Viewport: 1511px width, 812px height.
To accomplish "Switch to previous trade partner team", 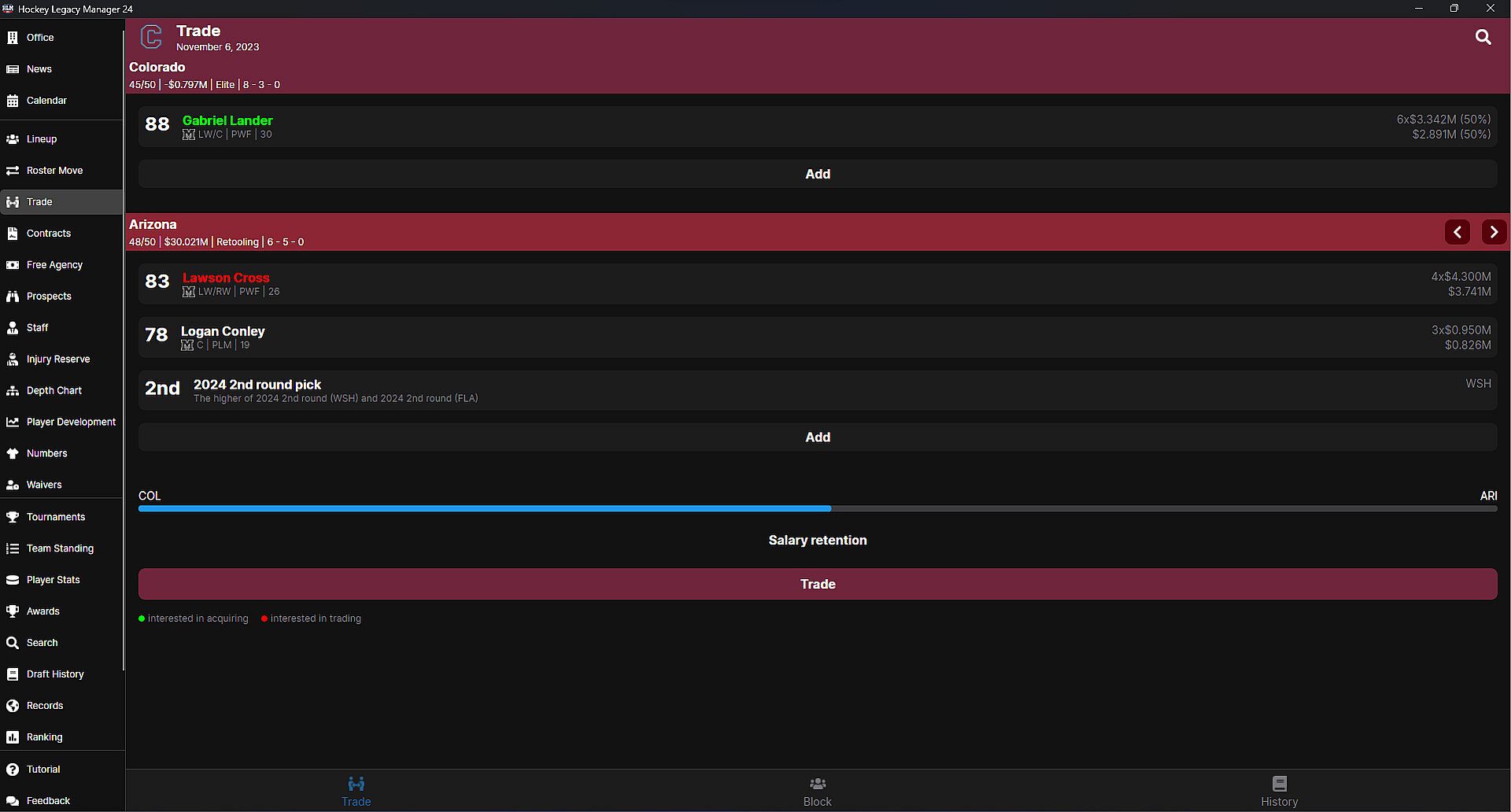I will [1457, 232].
